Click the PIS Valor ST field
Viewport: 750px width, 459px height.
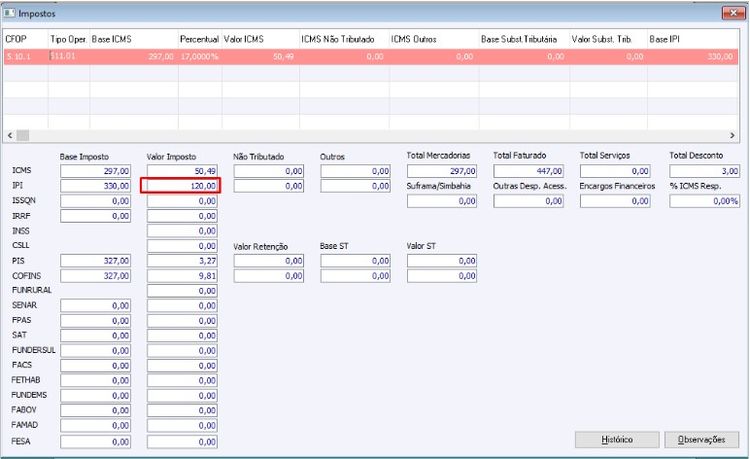[442, 261]
